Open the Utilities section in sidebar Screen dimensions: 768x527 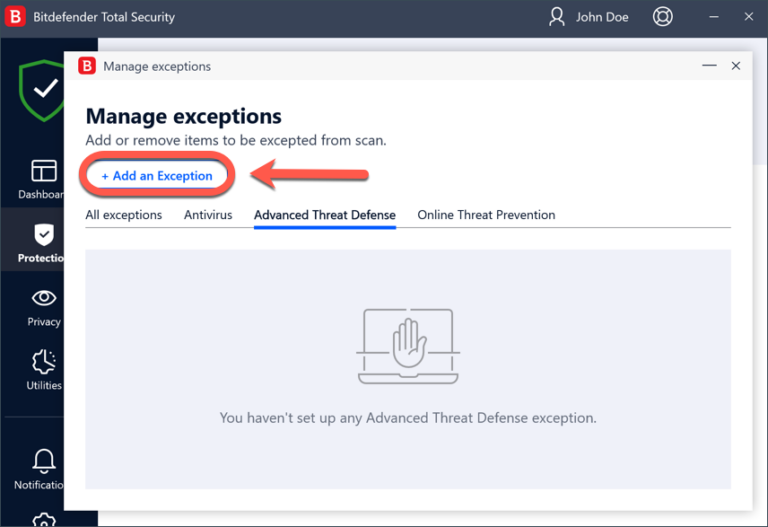point(44,370)
